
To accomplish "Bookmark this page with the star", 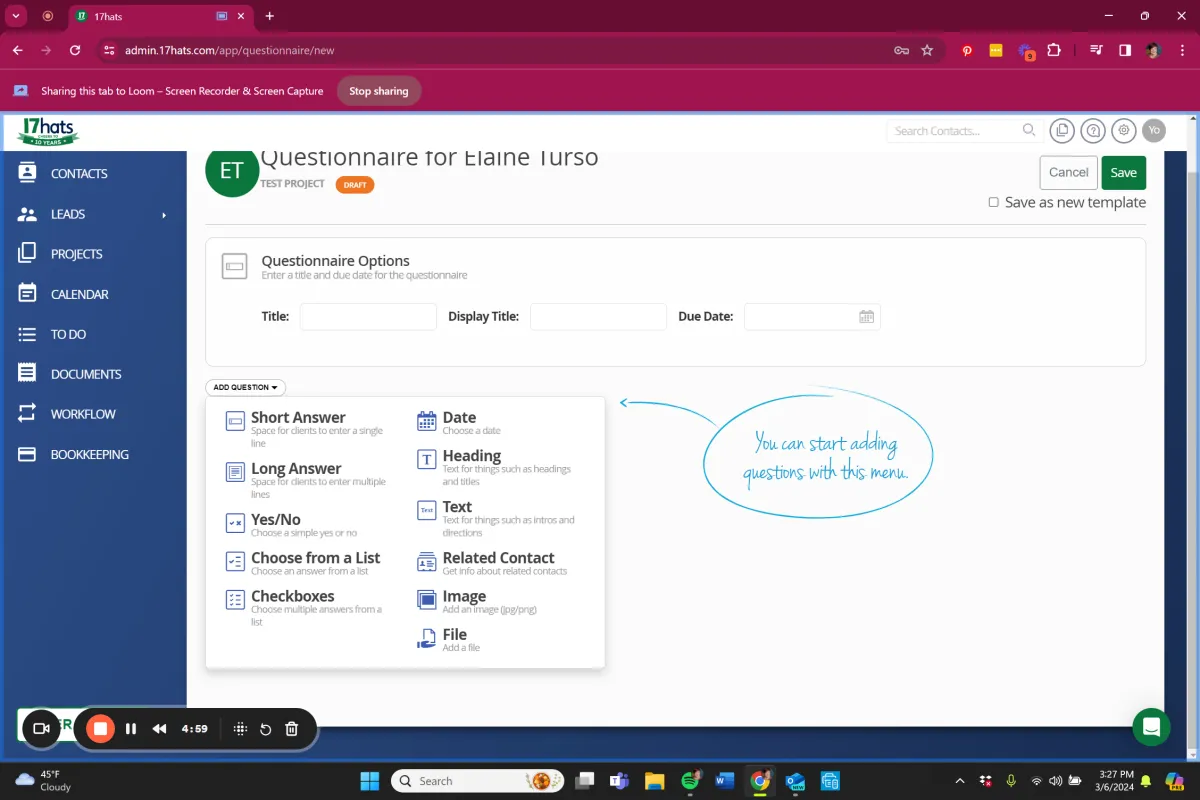I will [x=927, y=50].
